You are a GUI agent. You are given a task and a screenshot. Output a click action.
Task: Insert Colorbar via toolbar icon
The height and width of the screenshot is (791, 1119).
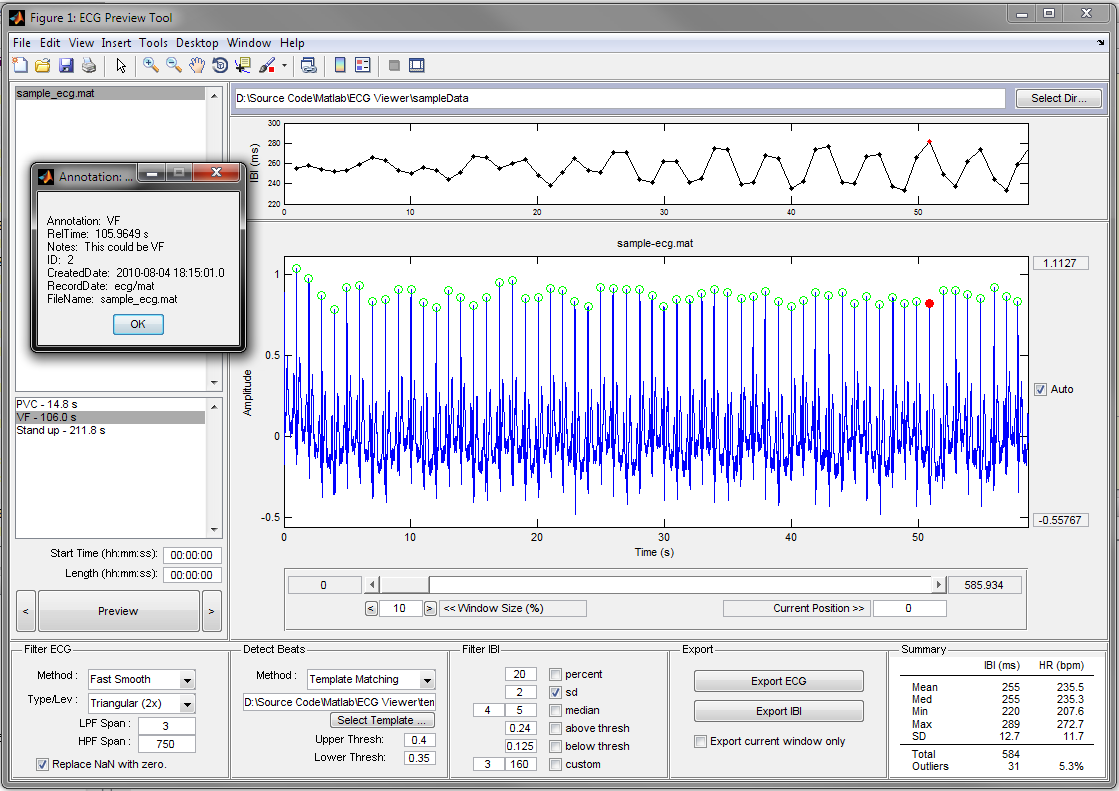click(340, 66)
